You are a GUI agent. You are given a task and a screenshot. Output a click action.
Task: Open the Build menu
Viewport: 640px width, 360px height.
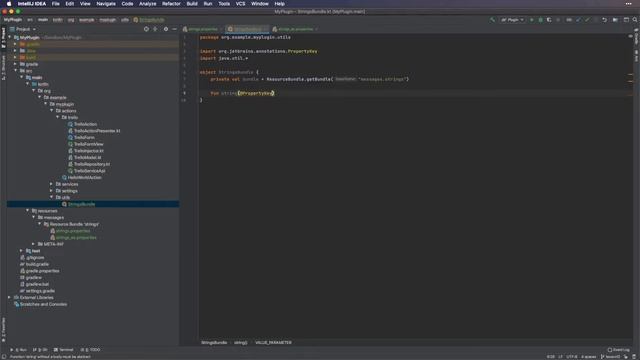click(192, 4)
